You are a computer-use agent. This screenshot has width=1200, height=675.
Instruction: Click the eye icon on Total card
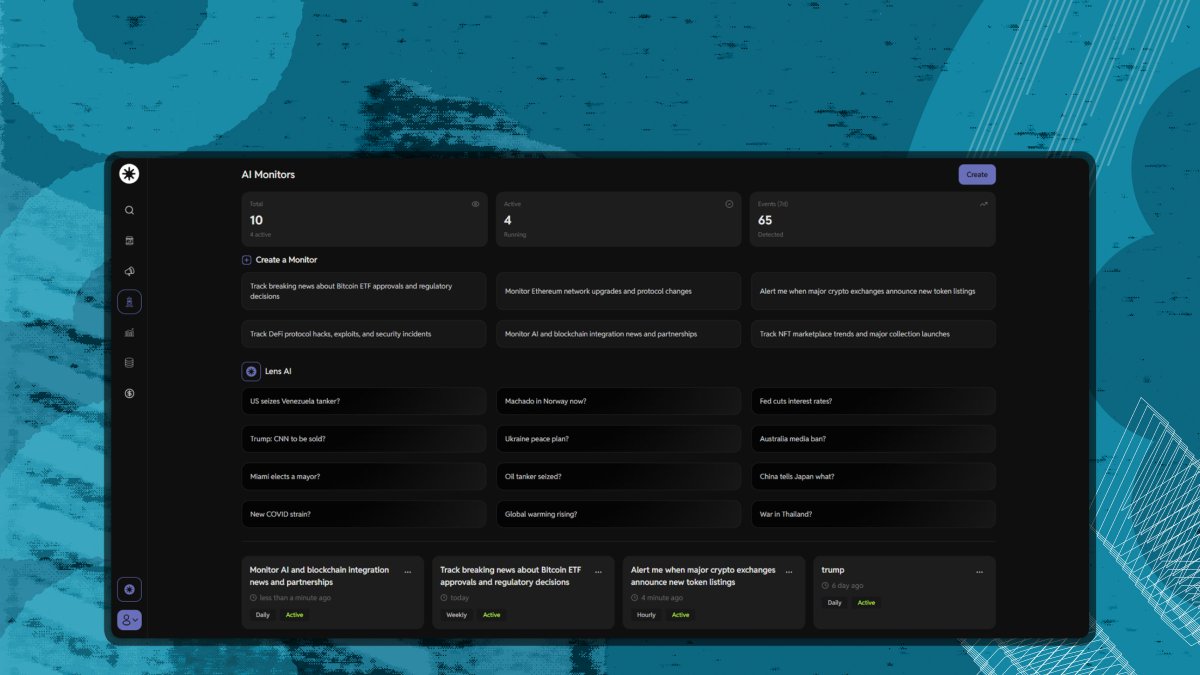click(475, 204)
